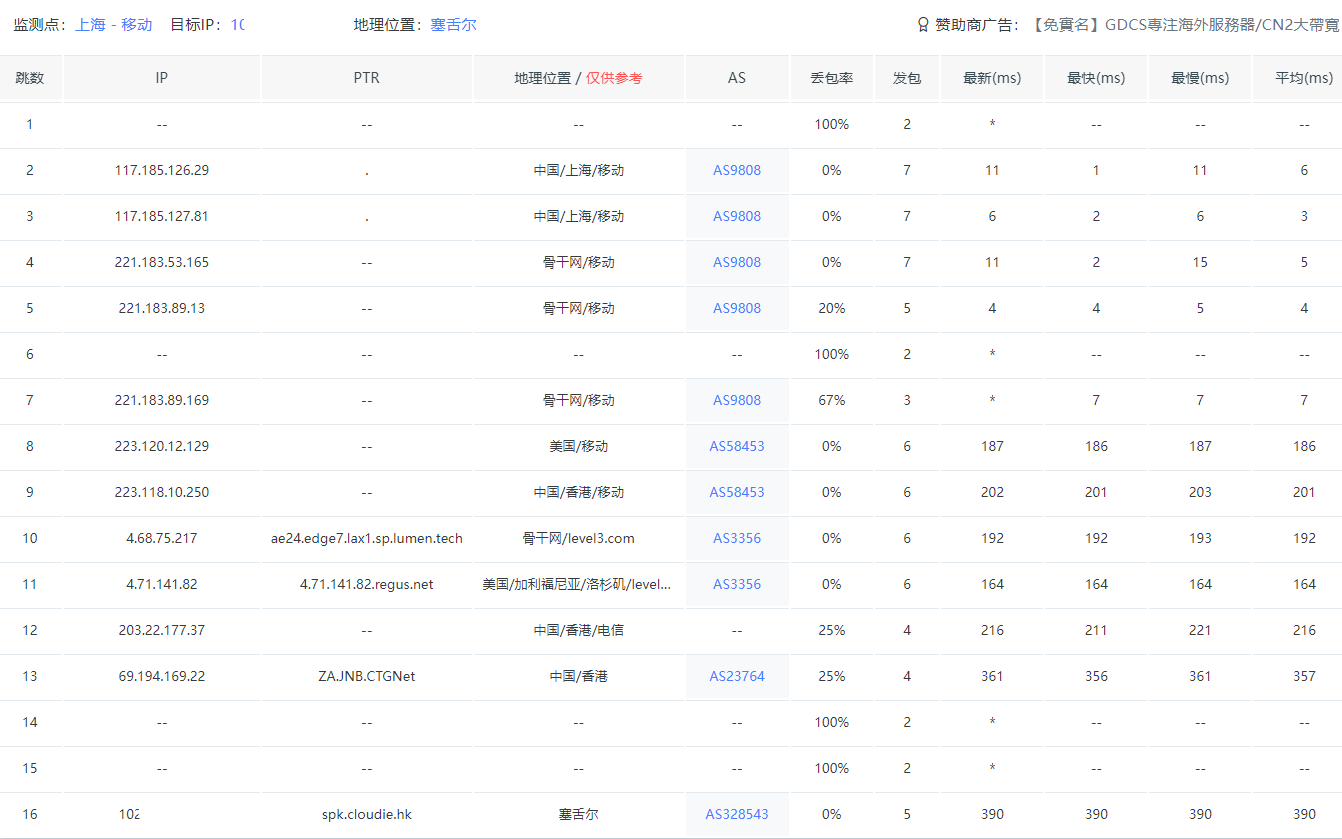Click the 地理位置 / 仅供参考 column header
The image size is (1342, 839).
pyautogui.click(x=578, y=78)
